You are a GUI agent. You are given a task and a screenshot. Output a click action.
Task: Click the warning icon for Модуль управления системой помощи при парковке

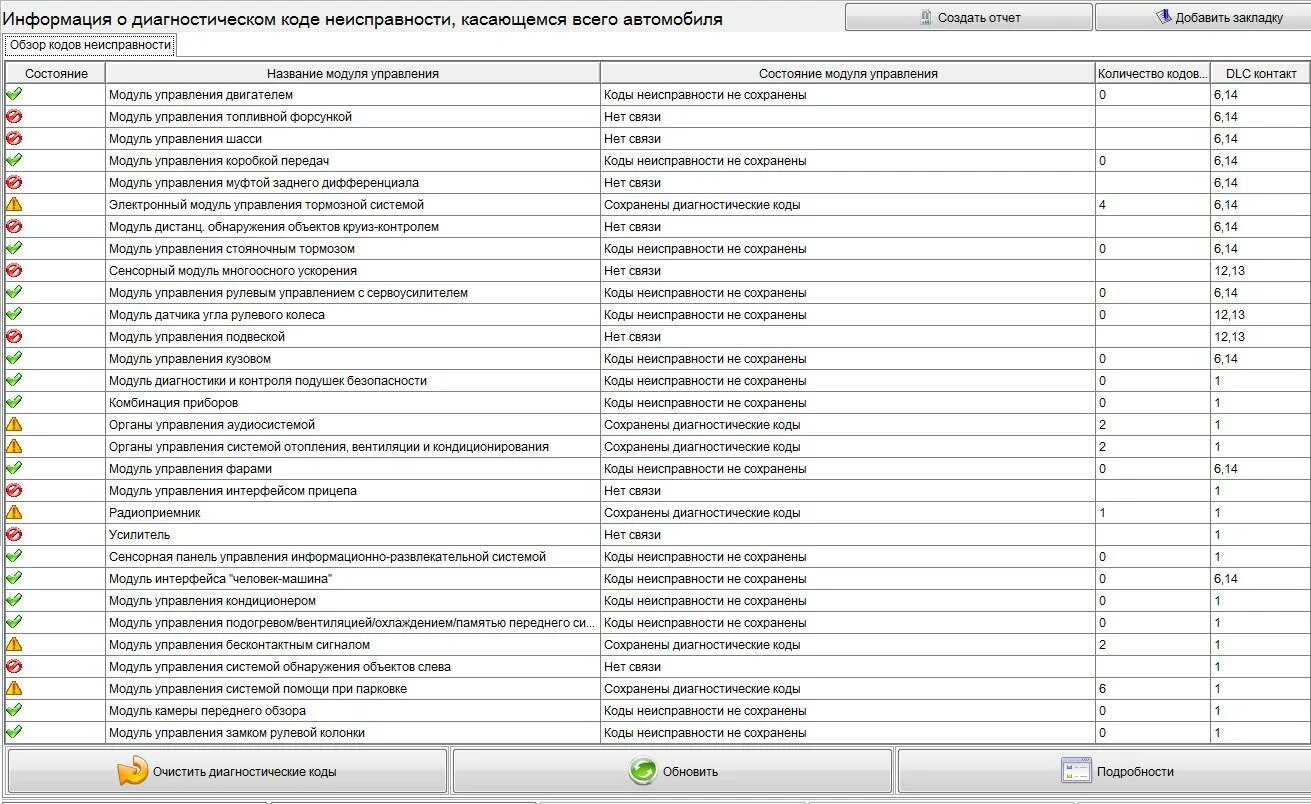coord(14,688)
